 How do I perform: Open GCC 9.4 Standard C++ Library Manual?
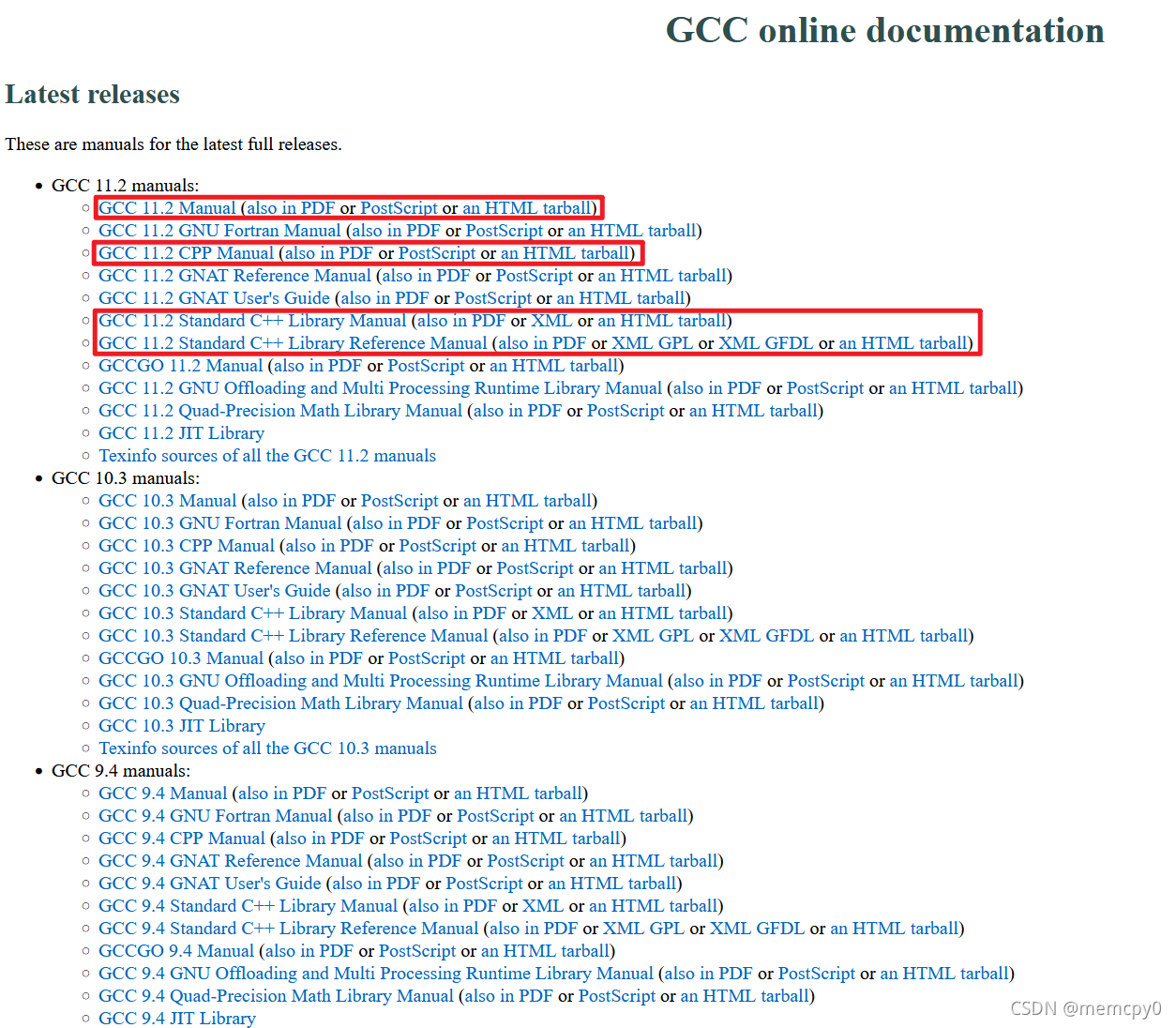pyautogui.click(x=249, y=906)
